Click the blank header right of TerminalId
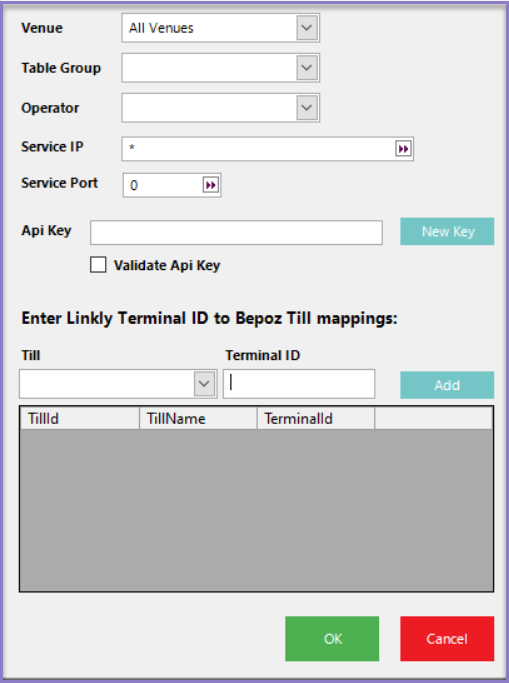509x683 pixels. click(434, 419)
